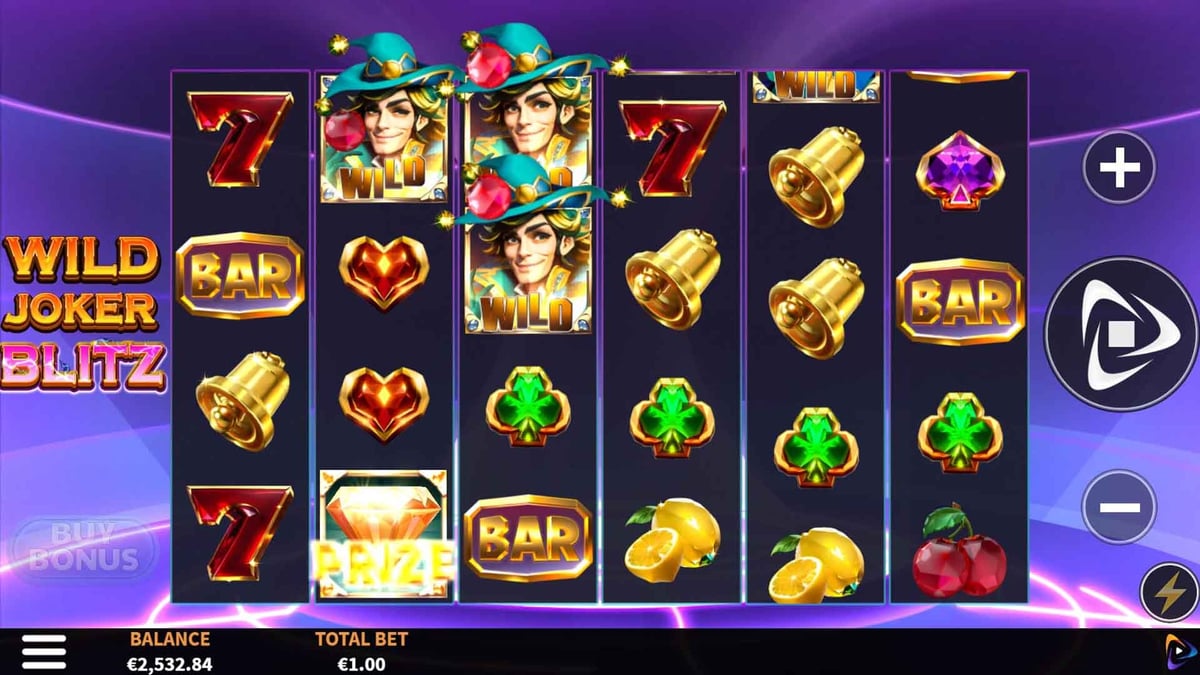
Task: Click the Buy Bonus button
Action: point(83,548)
